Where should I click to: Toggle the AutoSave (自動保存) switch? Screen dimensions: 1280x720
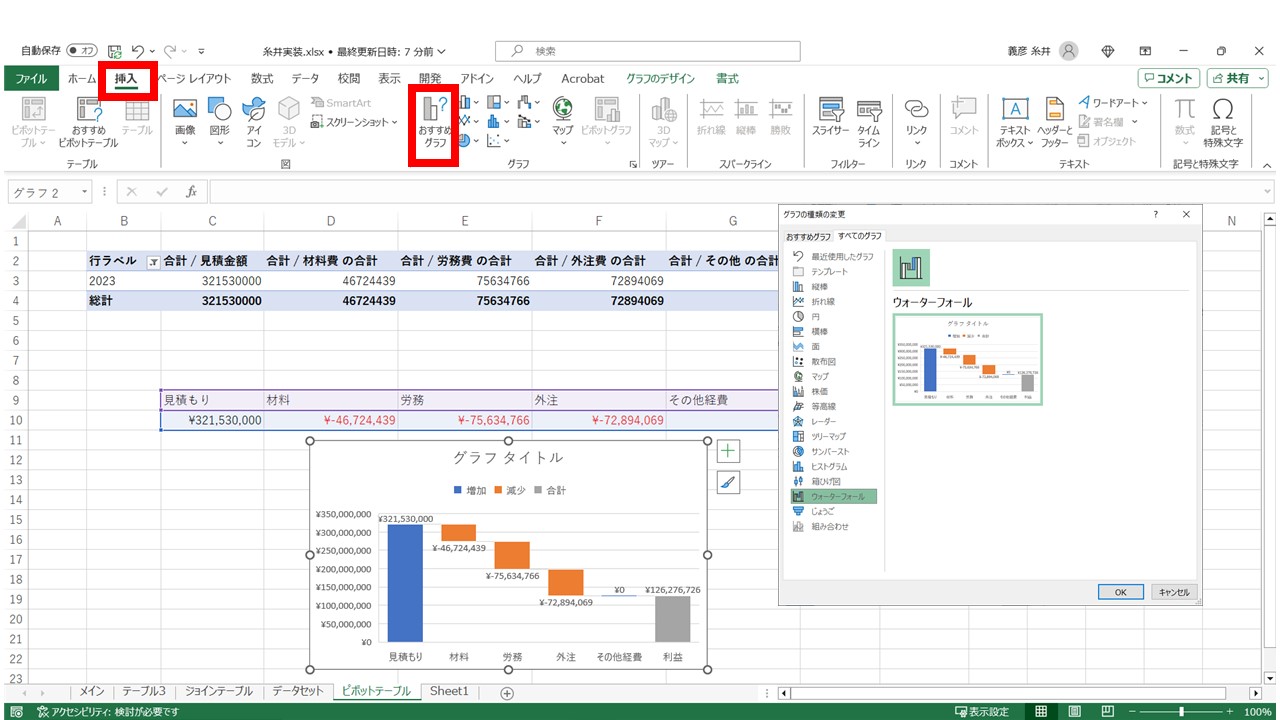[82, 51]
